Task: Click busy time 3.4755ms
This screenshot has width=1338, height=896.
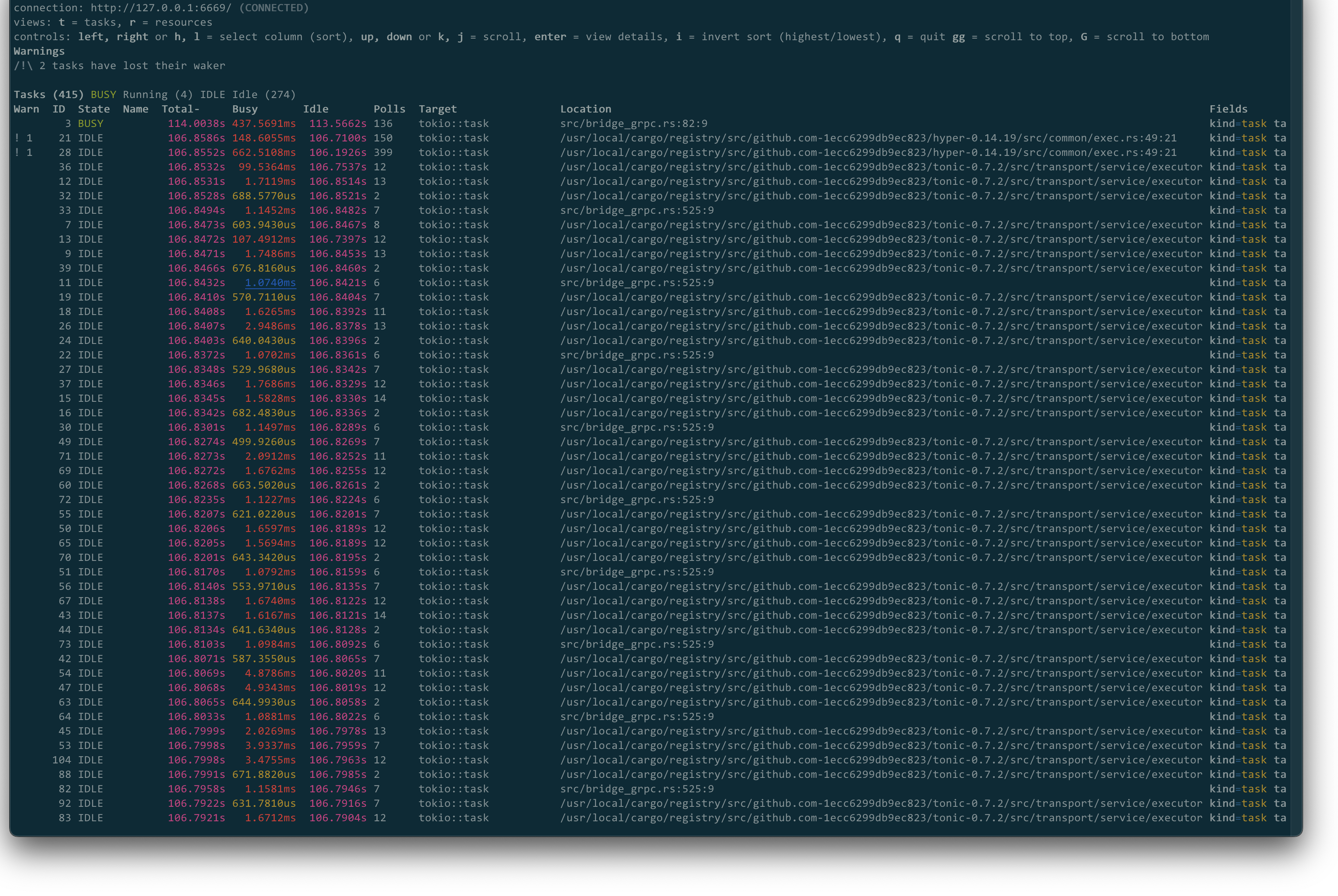Action: click(270, 760)
